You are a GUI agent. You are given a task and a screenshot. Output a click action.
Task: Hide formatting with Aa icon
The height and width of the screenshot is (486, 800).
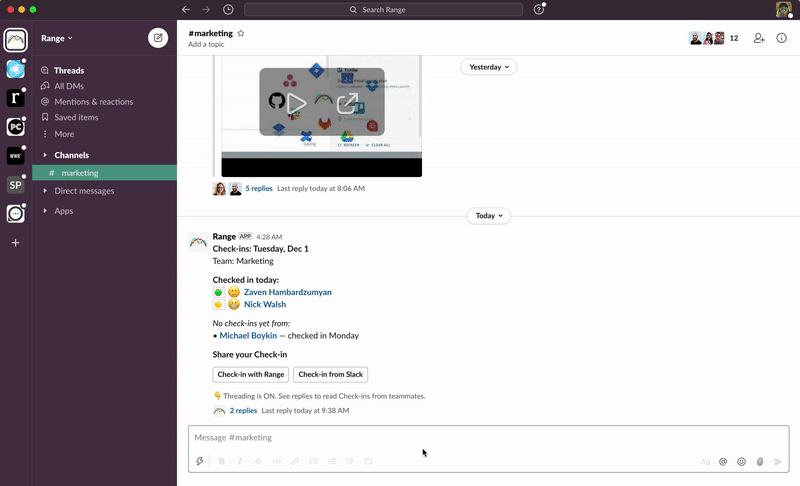tap(705, 462)
